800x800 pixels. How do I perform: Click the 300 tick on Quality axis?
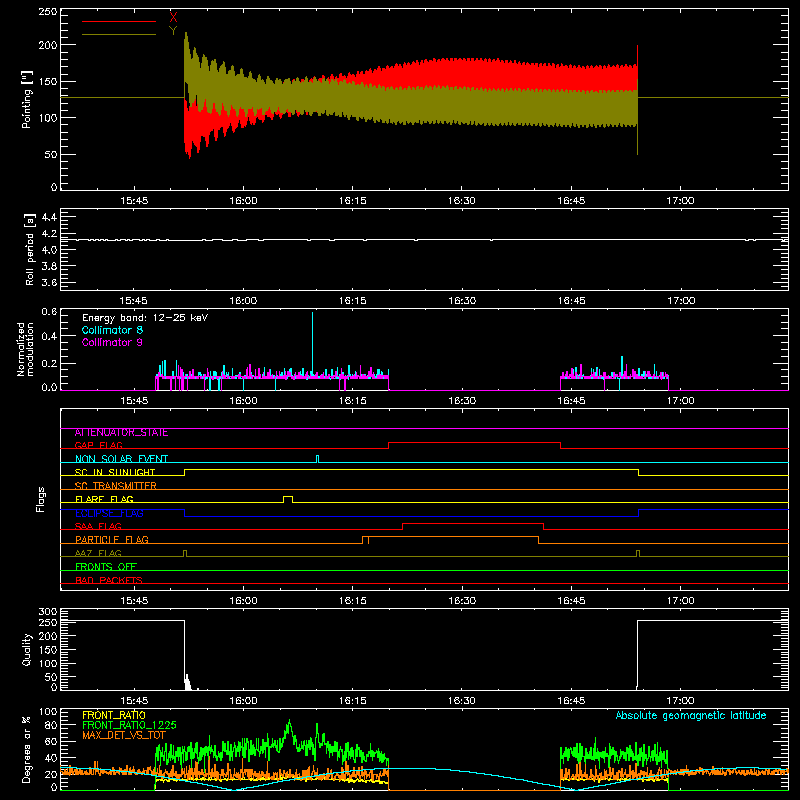[x=48, y=612]
